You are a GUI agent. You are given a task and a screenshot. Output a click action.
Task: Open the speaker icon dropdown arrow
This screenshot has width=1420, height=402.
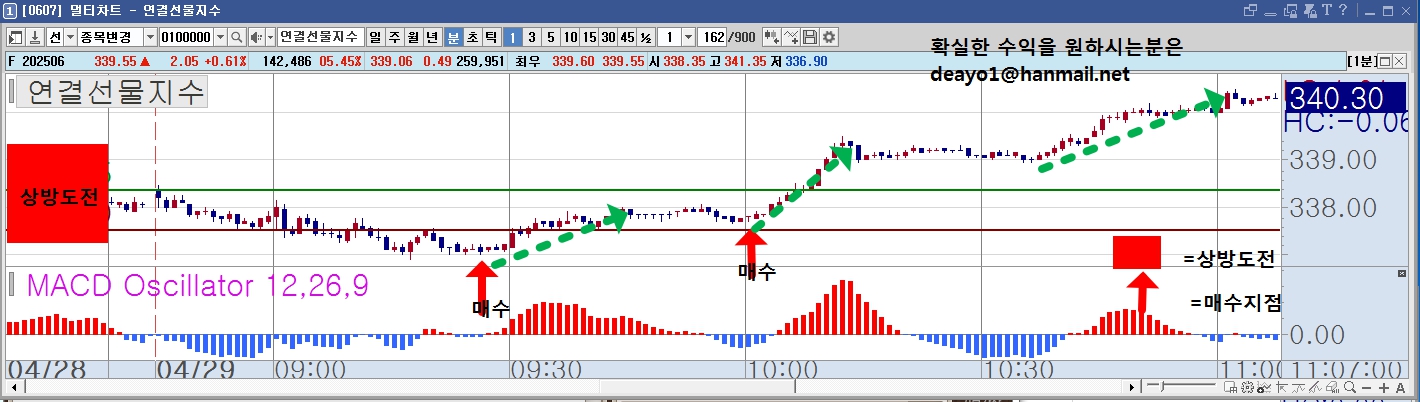pos(270,37)
